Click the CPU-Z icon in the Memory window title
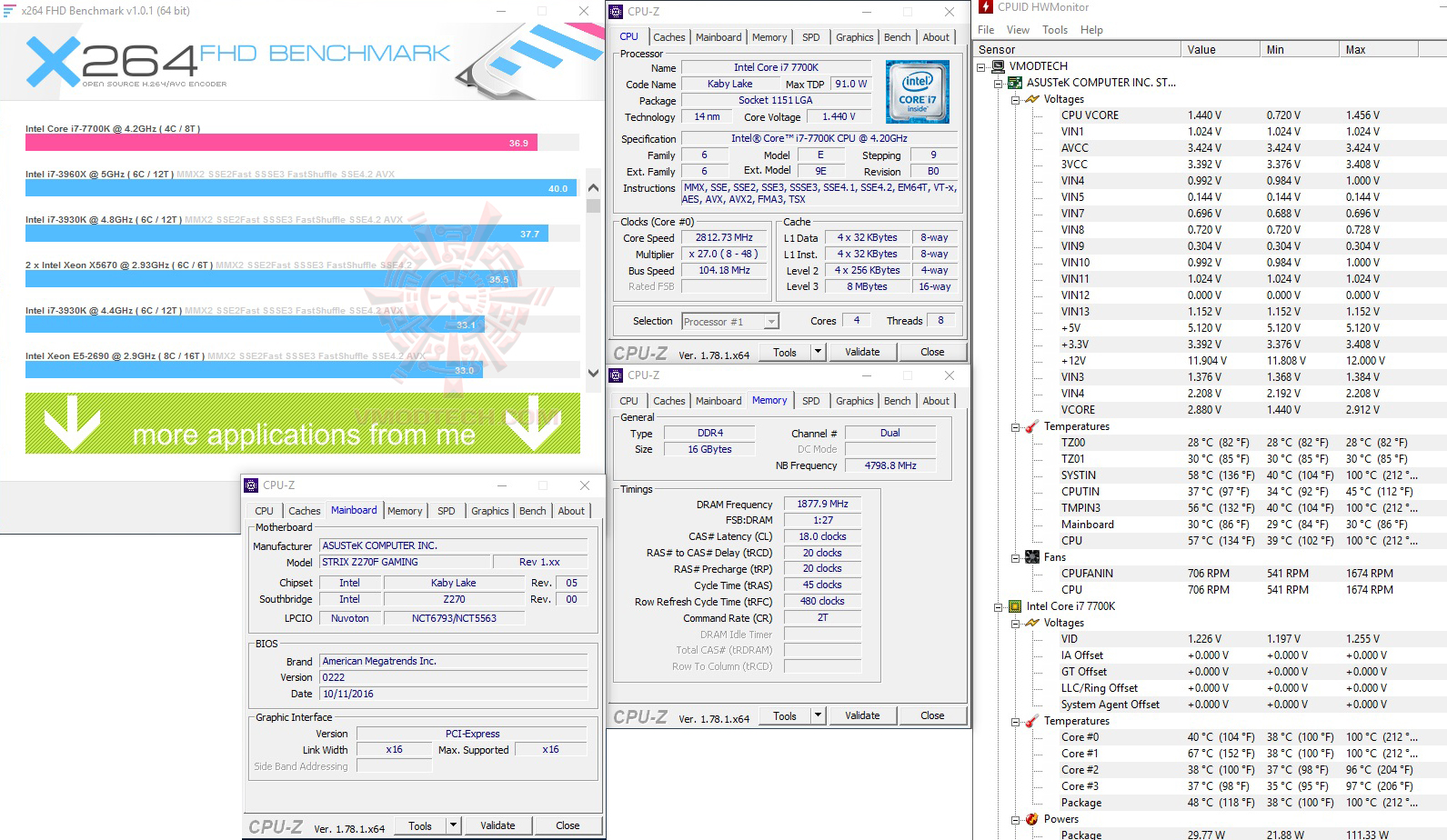 pos(617,375)
